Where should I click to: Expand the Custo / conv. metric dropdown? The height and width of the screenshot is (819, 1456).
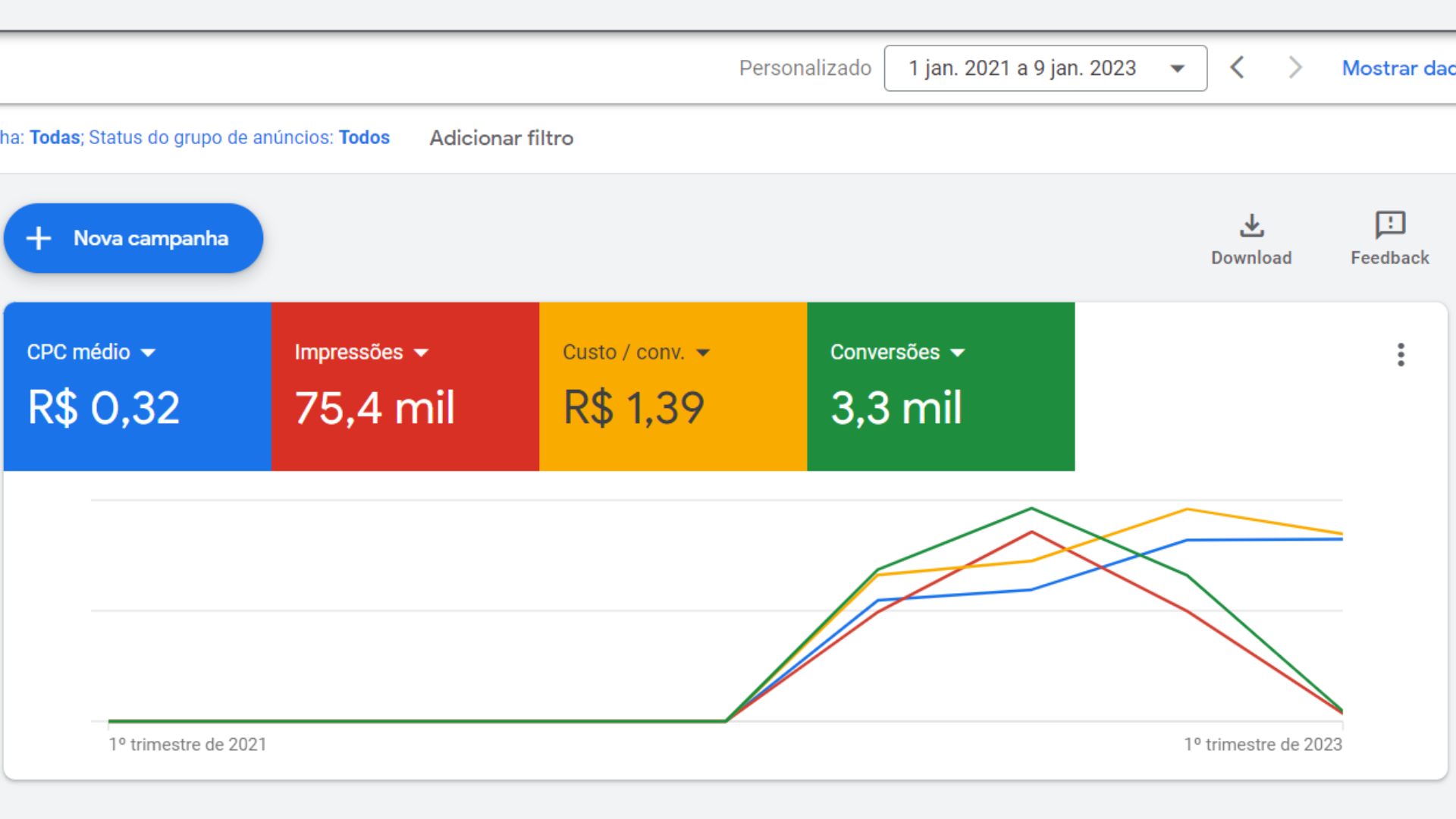[703, 353]
